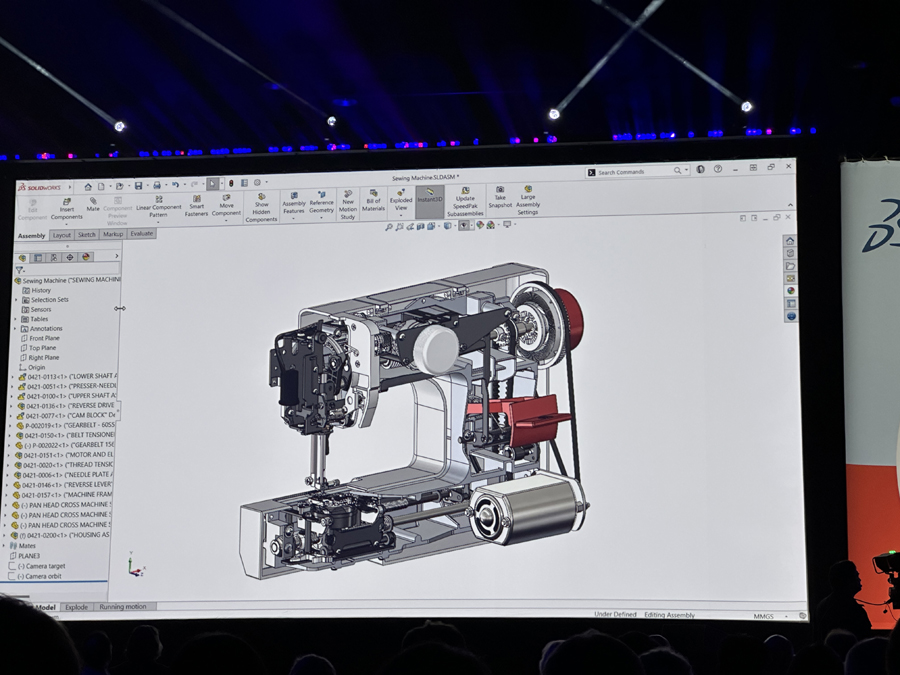
Task: Toggle the Instant3D mode button
Action: pyautogui.click(x=429, y=197)
